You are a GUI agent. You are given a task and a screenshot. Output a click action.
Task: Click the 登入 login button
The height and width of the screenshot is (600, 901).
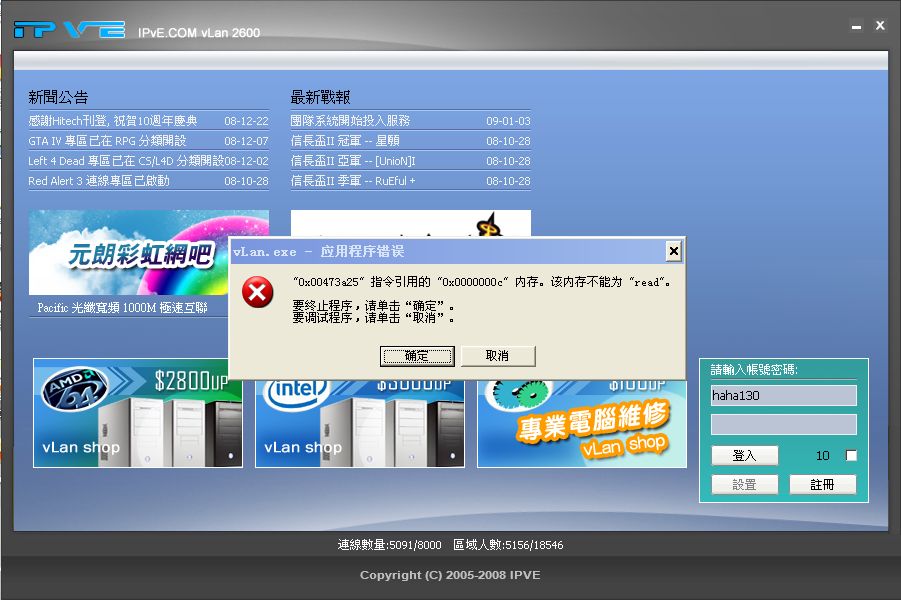[x=745, y=455]
